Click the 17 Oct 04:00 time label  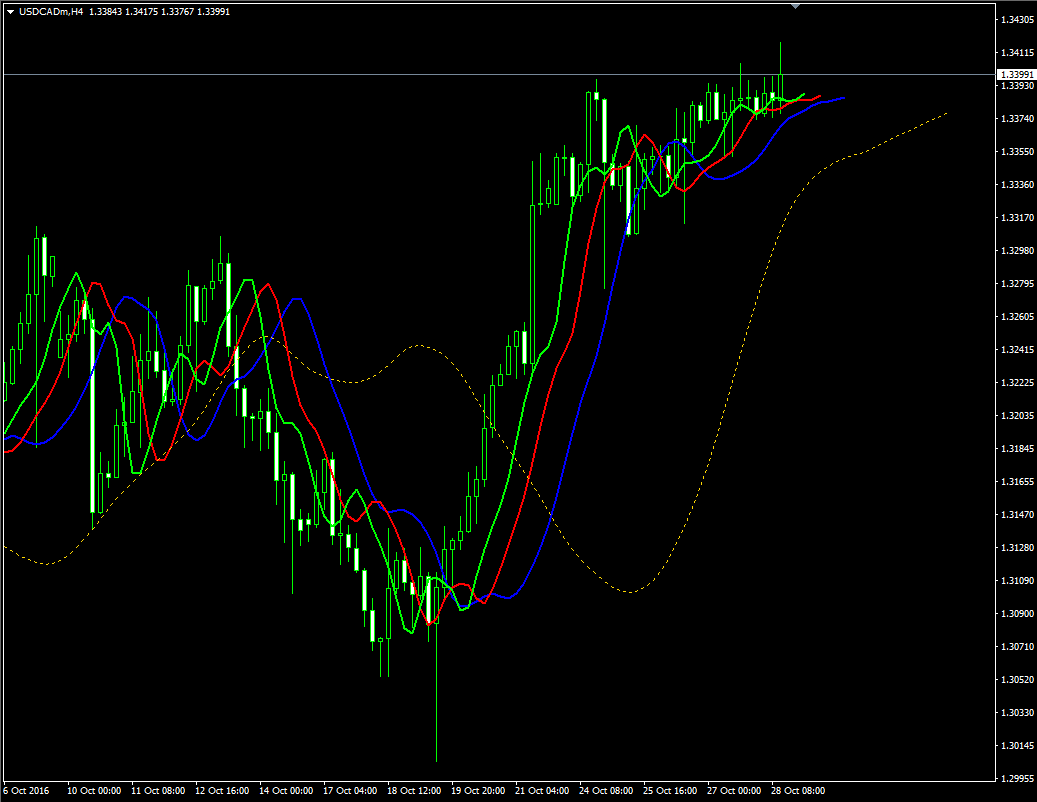[350, 791]
